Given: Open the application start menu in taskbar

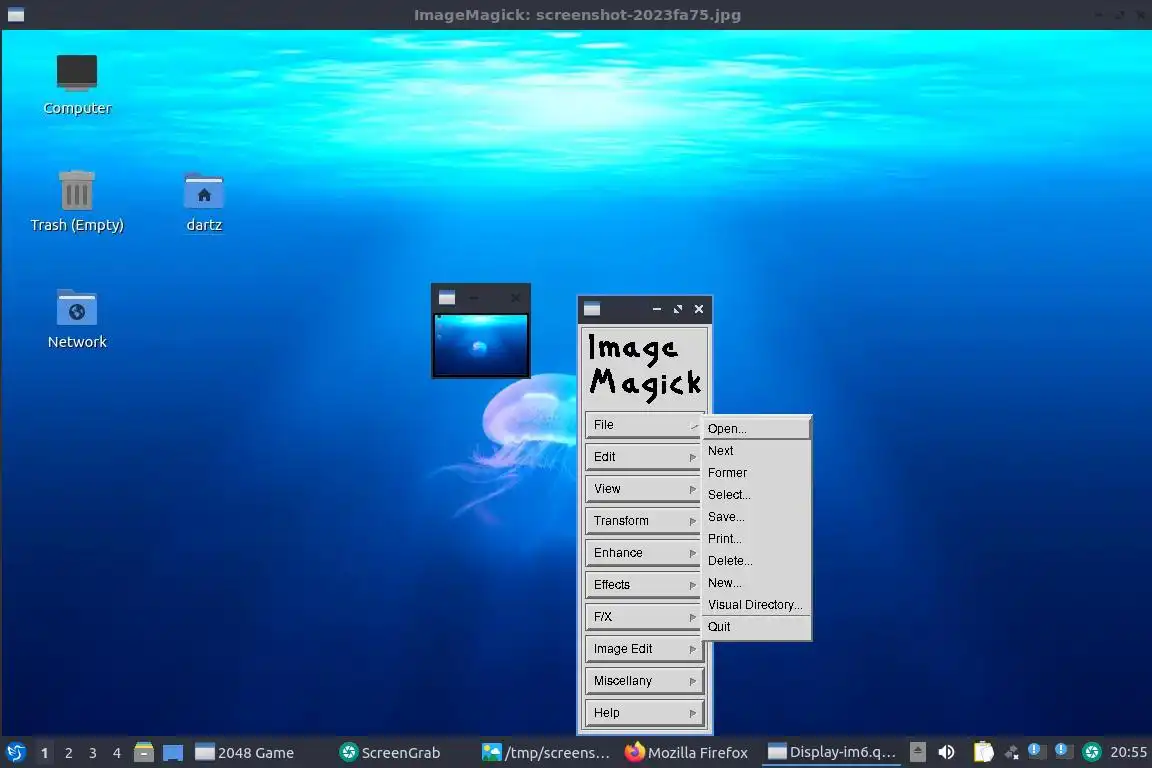Looking at the screenshot, I should click(15, 753).
